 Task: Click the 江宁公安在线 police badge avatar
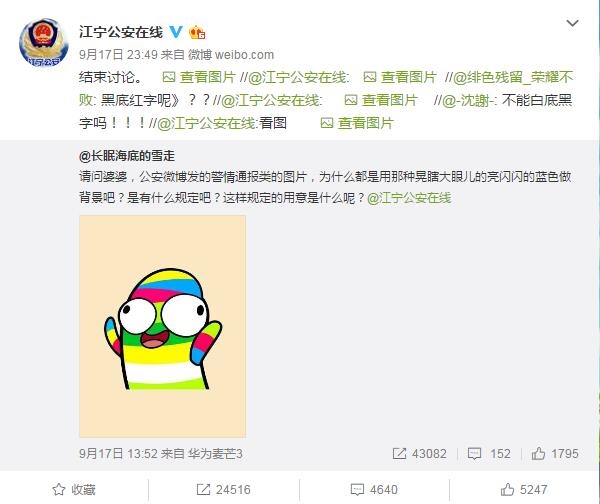point(44,42)
